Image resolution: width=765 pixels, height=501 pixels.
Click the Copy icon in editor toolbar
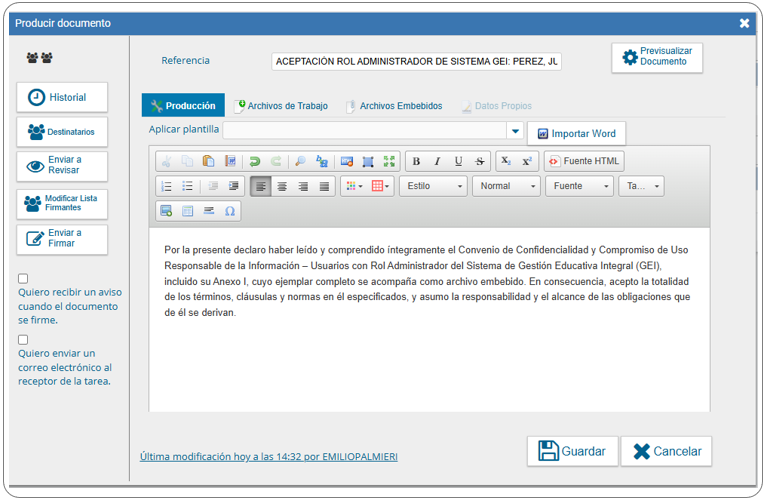(x=187, y=161)
